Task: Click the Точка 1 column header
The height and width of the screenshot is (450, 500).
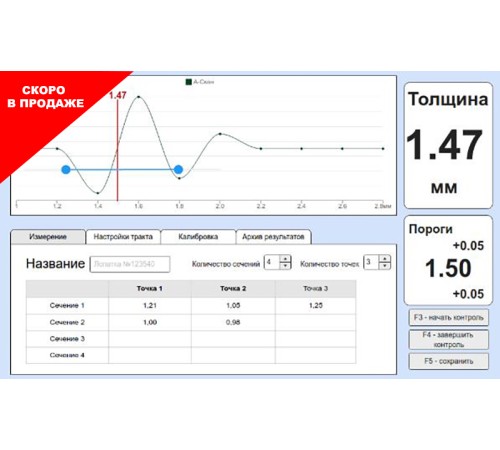Action: pos(150,289)
